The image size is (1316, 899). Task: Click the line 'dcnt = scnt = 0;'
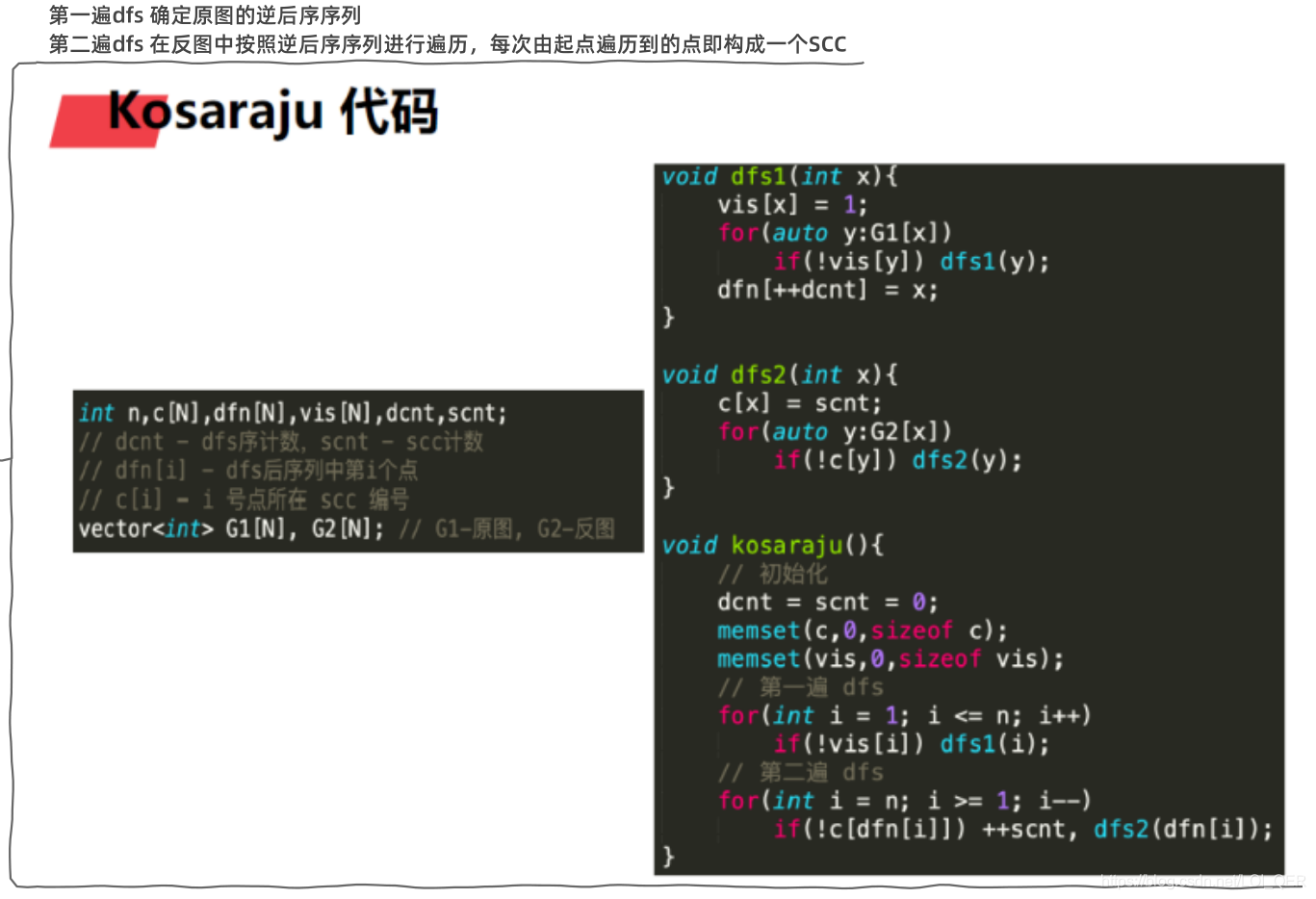tap(828, 602)
